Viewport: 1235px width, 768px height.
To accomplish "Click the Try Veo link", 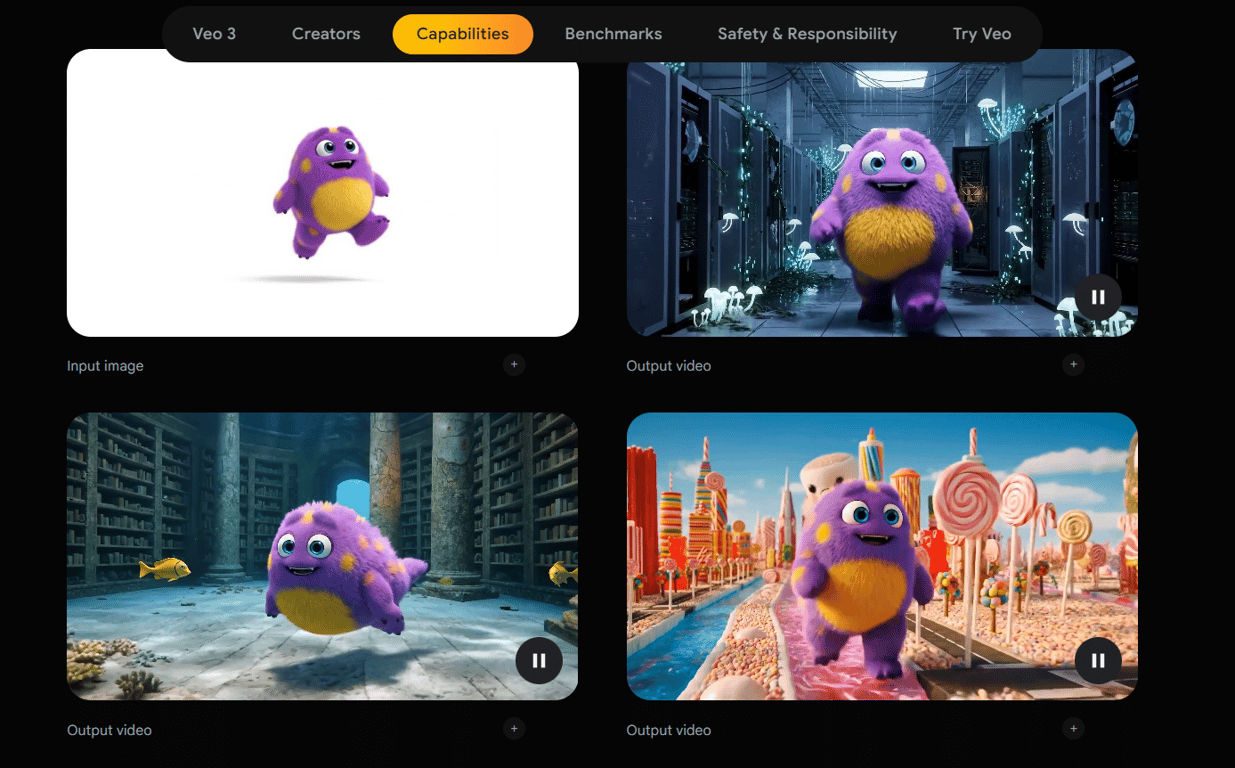I will (x=982, y=34).
